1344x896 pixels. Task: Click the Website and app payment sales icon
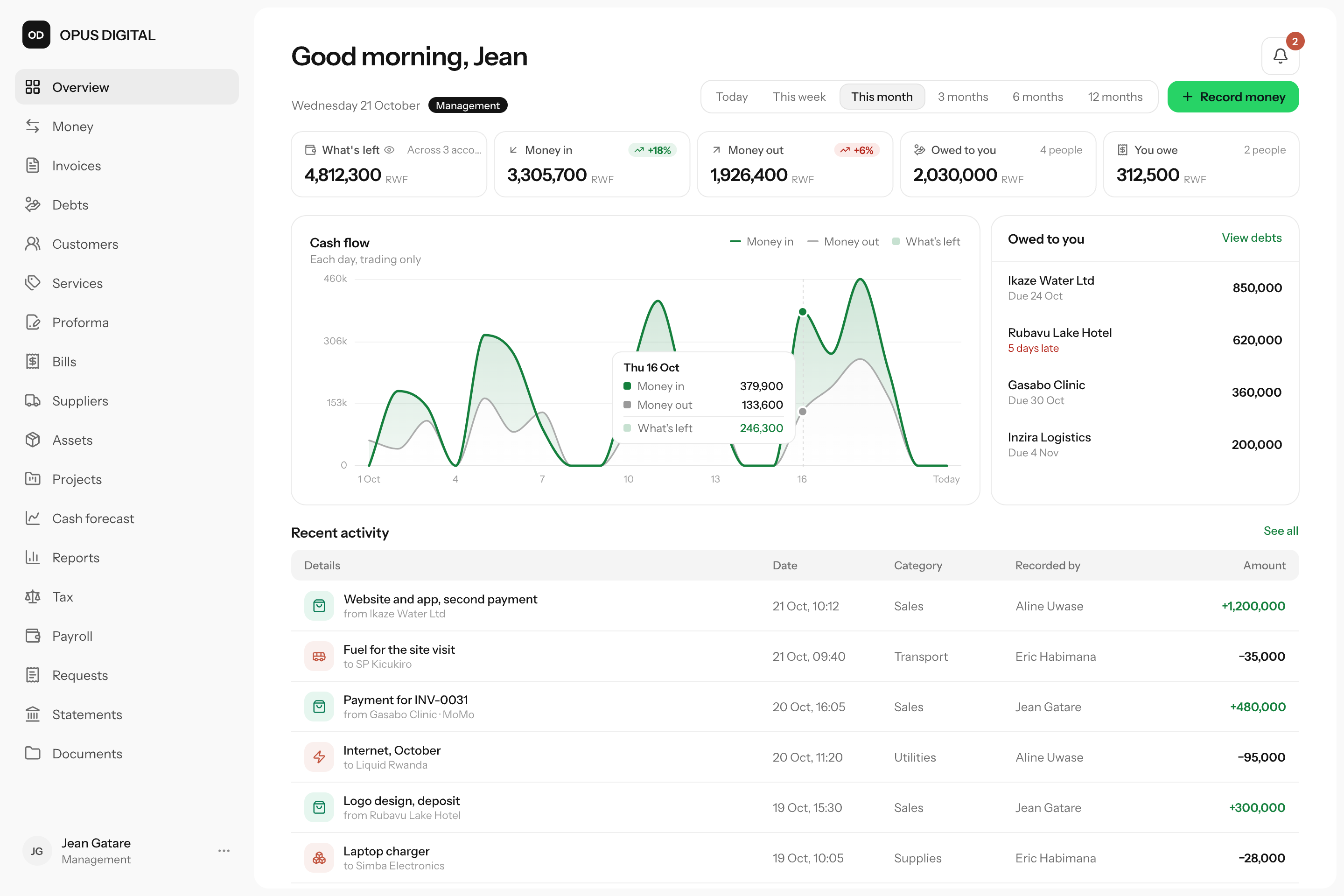pyautogui.click(x=319, y=606)
